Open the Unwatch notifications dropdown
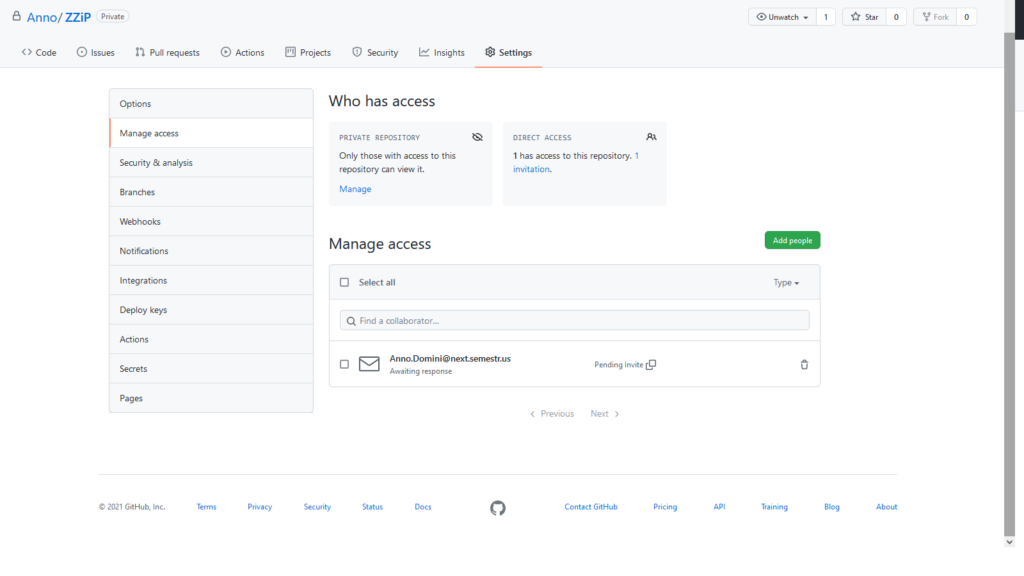 (781, 17)
